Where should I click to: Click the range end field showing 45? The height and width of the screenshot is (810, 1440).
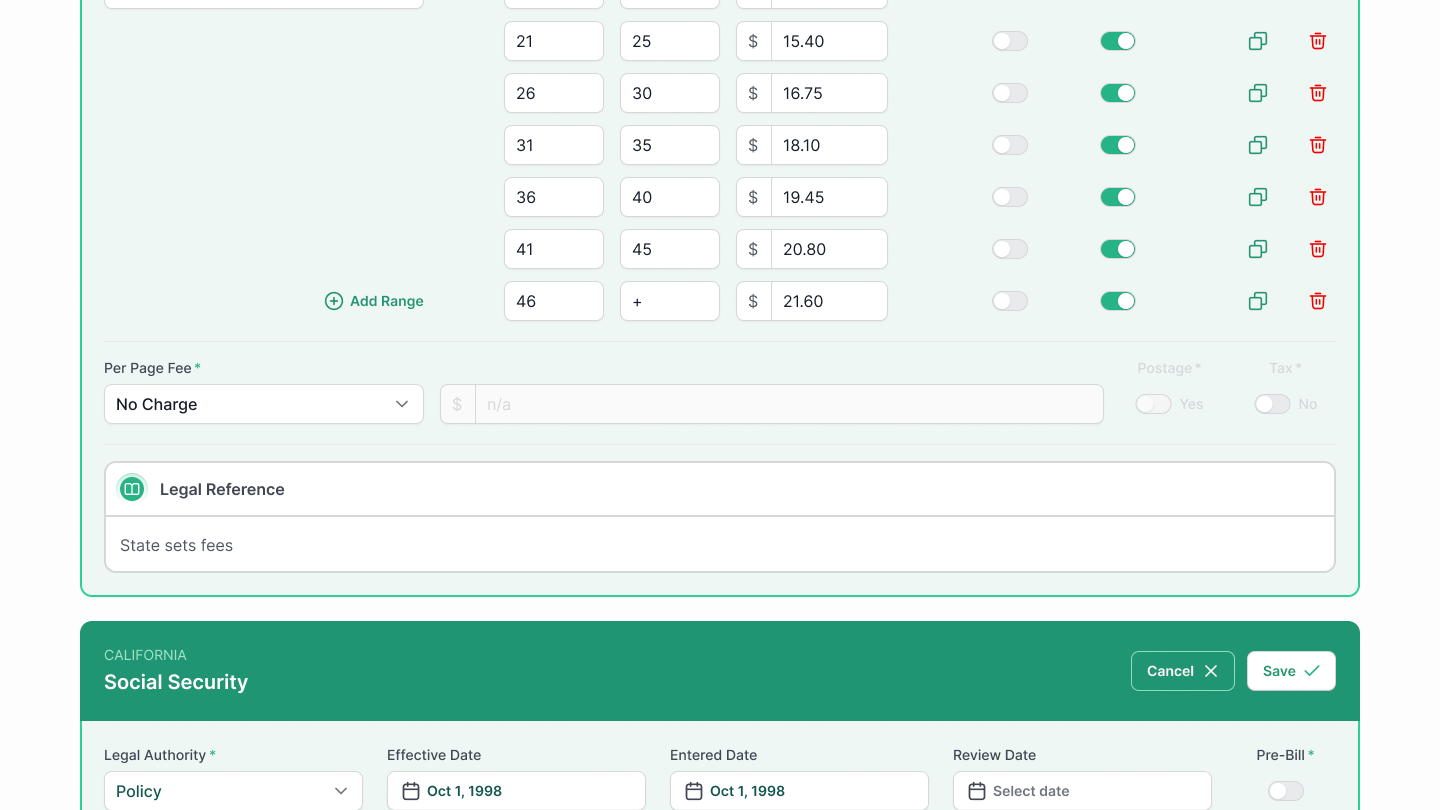(x=670, y=249)
